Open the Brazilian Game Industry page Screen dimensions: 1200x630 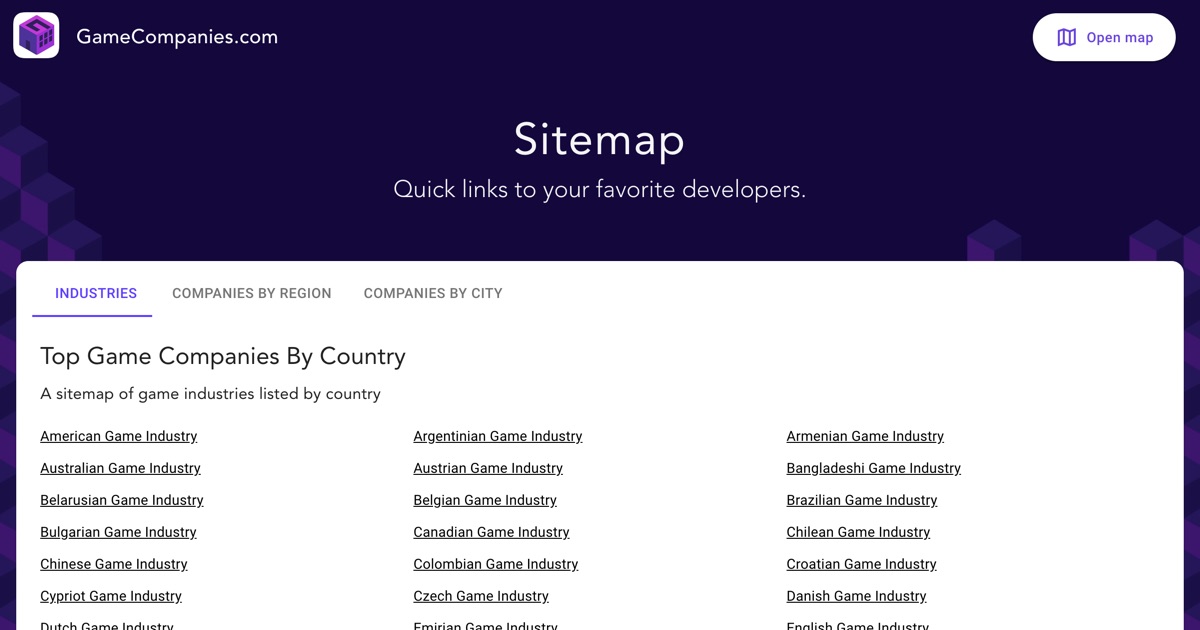click(x=861, y=500)
